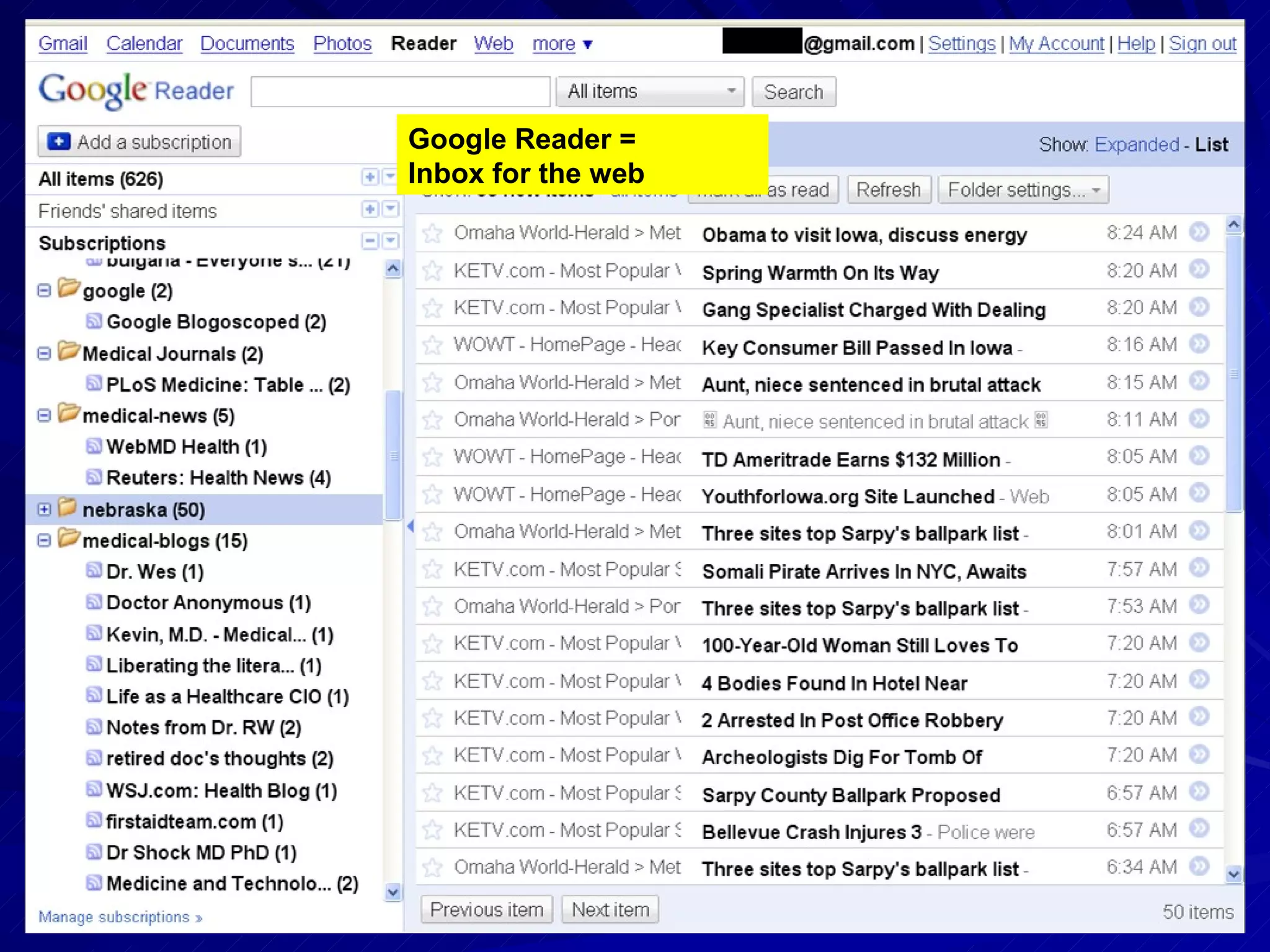Collapse the Subscriptions section with the minus icon
This screenshot has width=1270, height=952.
(370, 241)
